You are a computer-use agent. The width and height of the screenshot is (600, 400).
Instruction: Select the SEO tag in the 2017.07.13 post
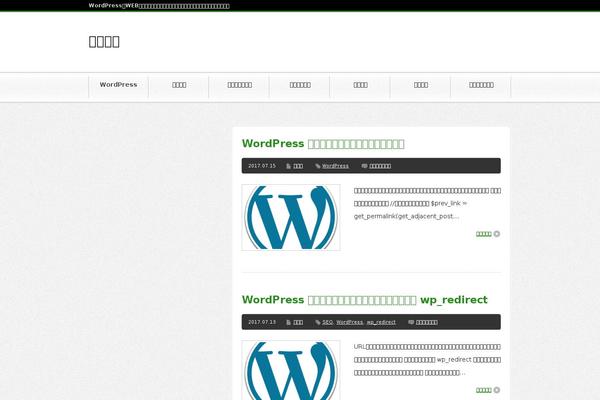[328, 322]
